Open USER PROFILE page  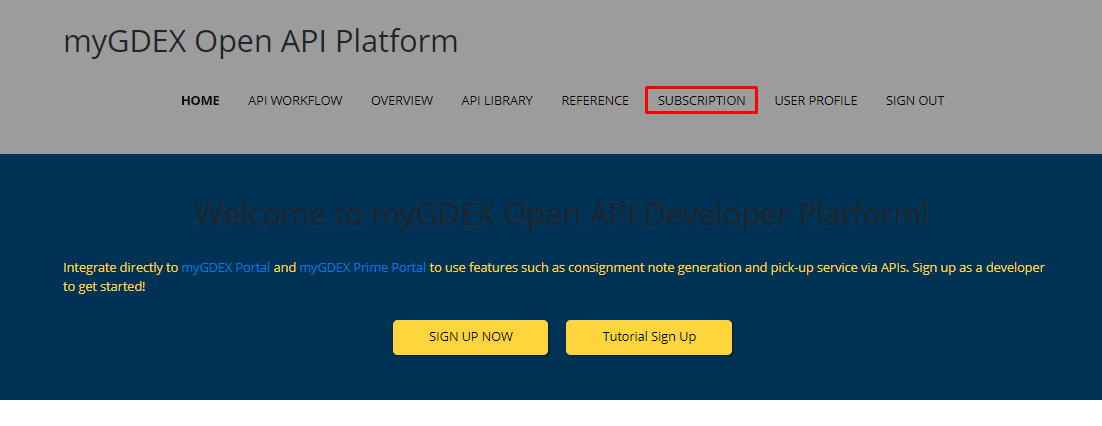point(816,101)
